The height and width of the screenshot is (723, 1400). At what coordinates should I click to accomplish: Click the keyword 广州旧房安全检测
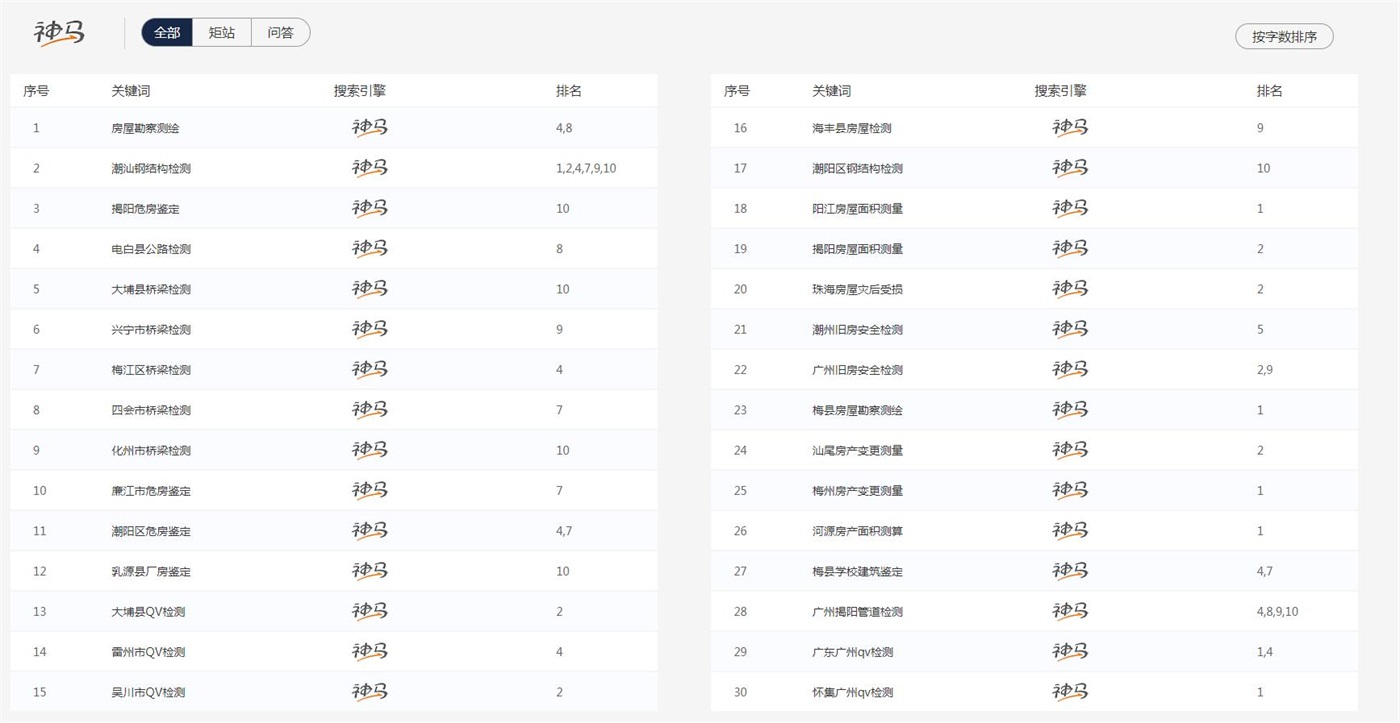point(857,370)
